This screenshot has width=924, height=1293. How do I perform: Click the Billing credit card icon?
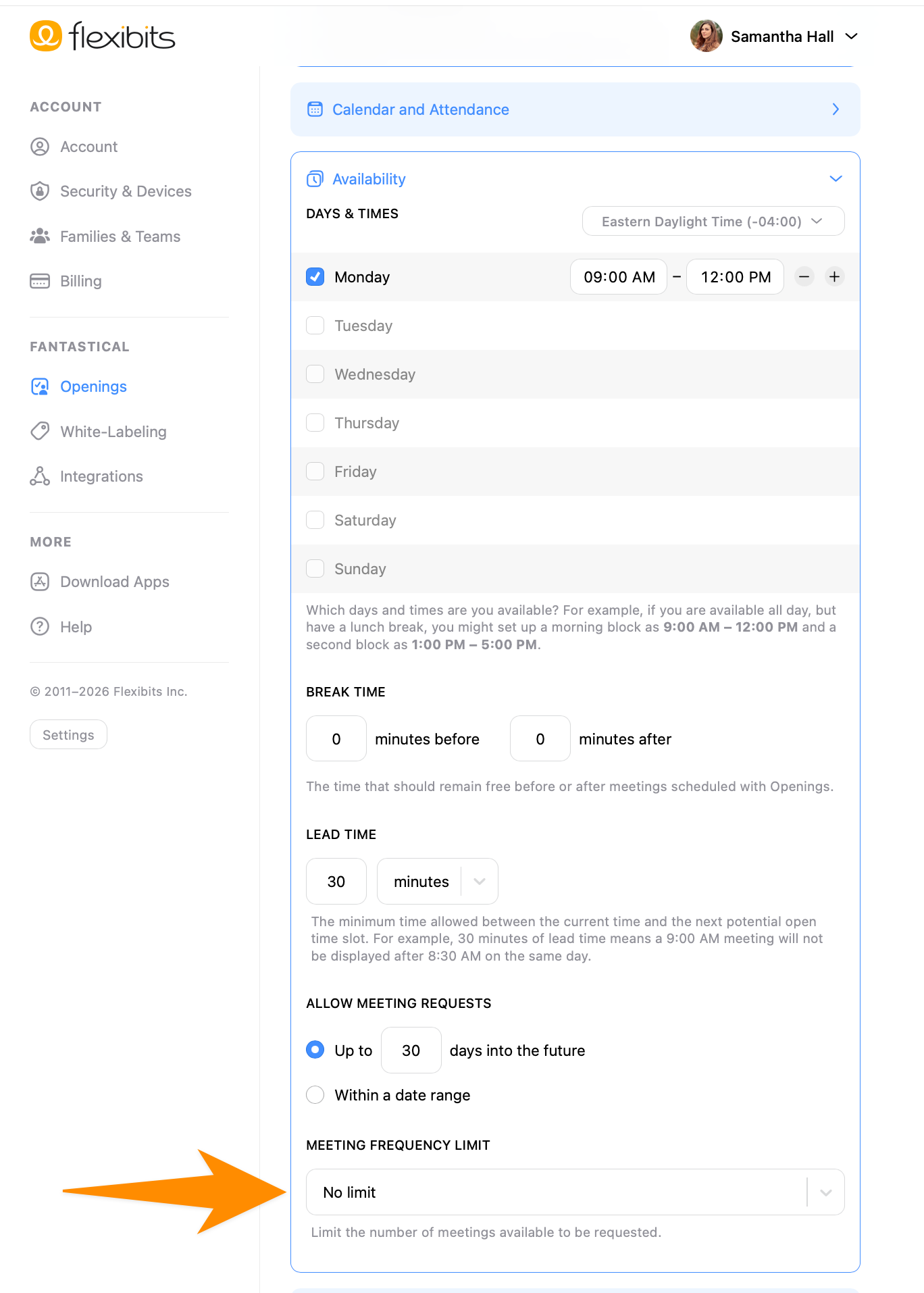tap(40, 281)
